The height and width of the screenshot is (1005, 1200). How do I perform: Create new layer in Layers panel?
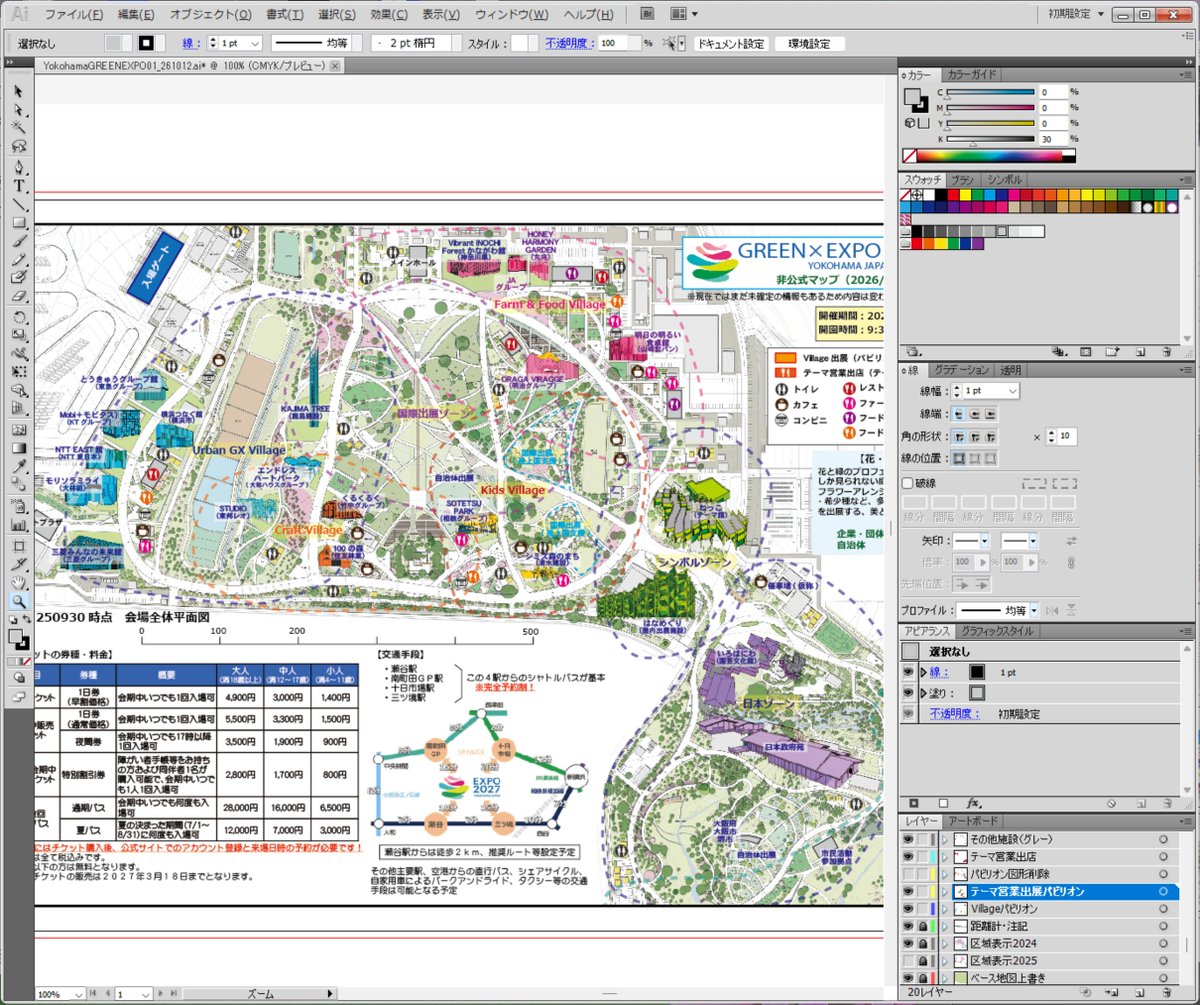1141,992
